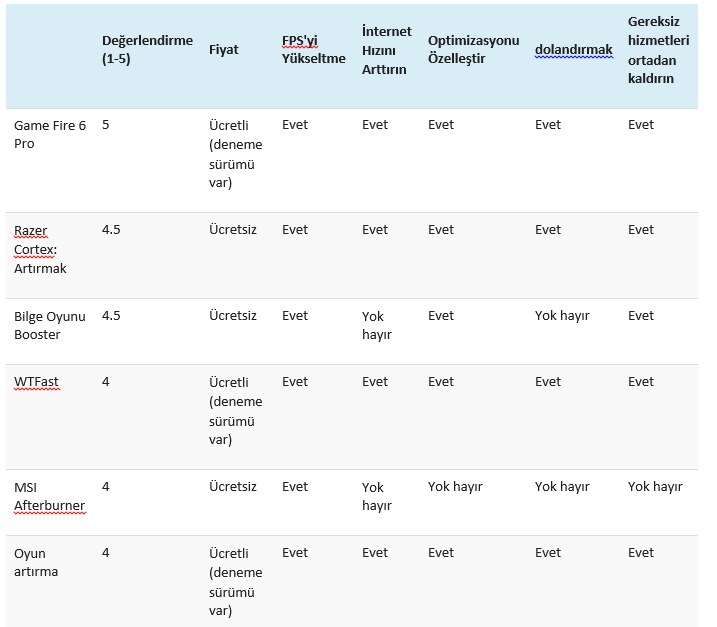Click the rating "5" for Game Fire
This screenshot has height=627, width=717.
tap(106, 125)
